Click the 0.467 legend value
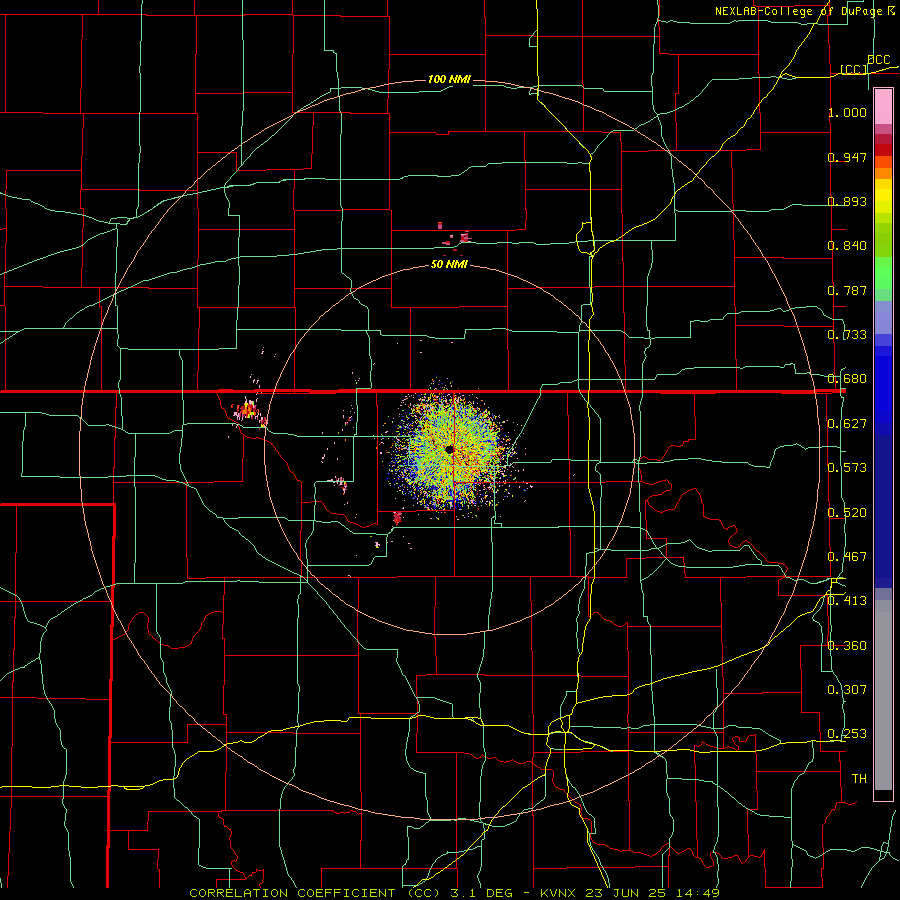The width and height of the screenshot is (900, 900). [x=847, y=557]
